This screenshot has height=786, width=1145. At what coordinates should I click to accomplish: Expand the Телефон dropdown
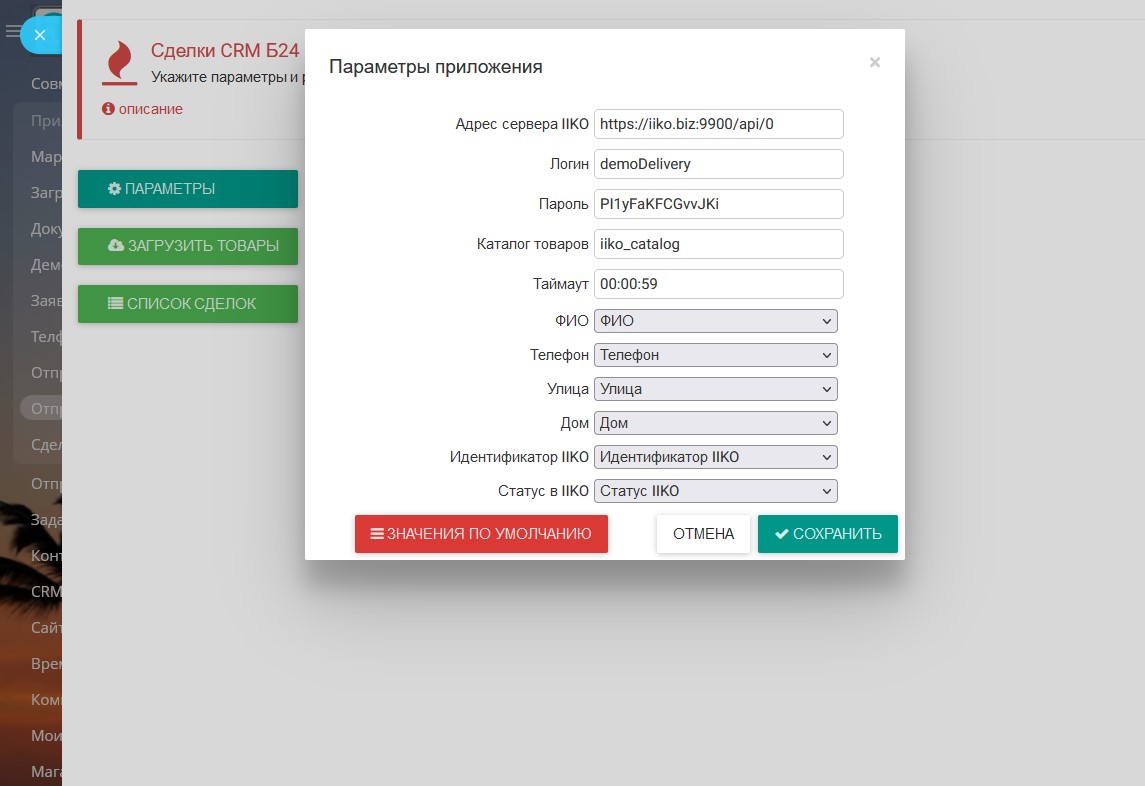[715, 355]
